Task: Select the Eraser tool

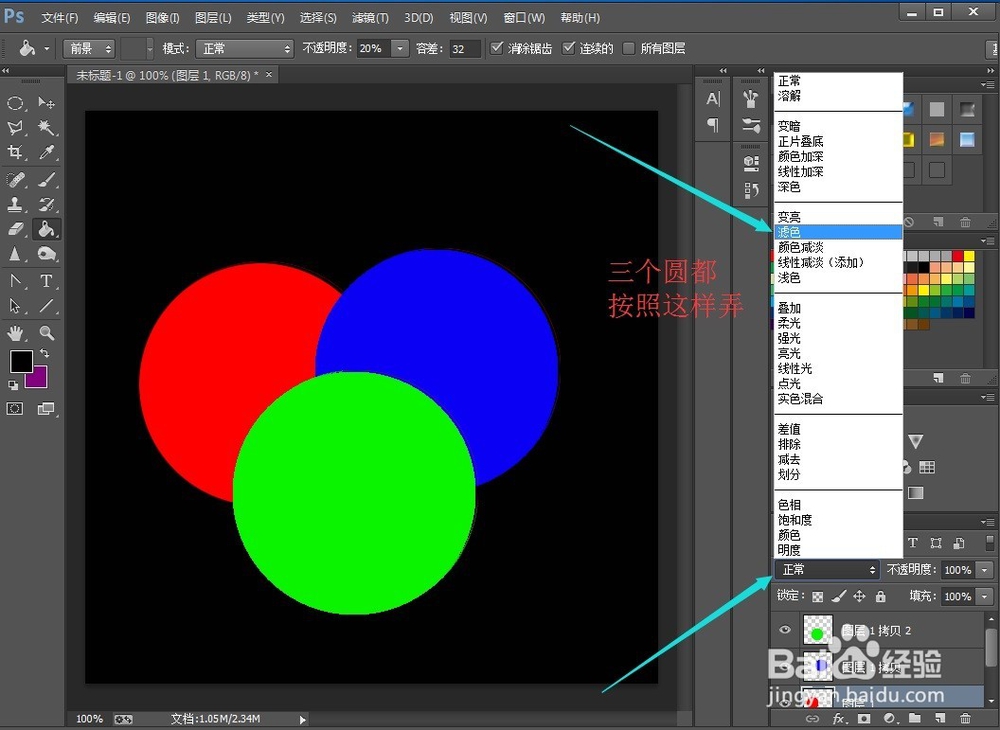Action: point(15,229)
